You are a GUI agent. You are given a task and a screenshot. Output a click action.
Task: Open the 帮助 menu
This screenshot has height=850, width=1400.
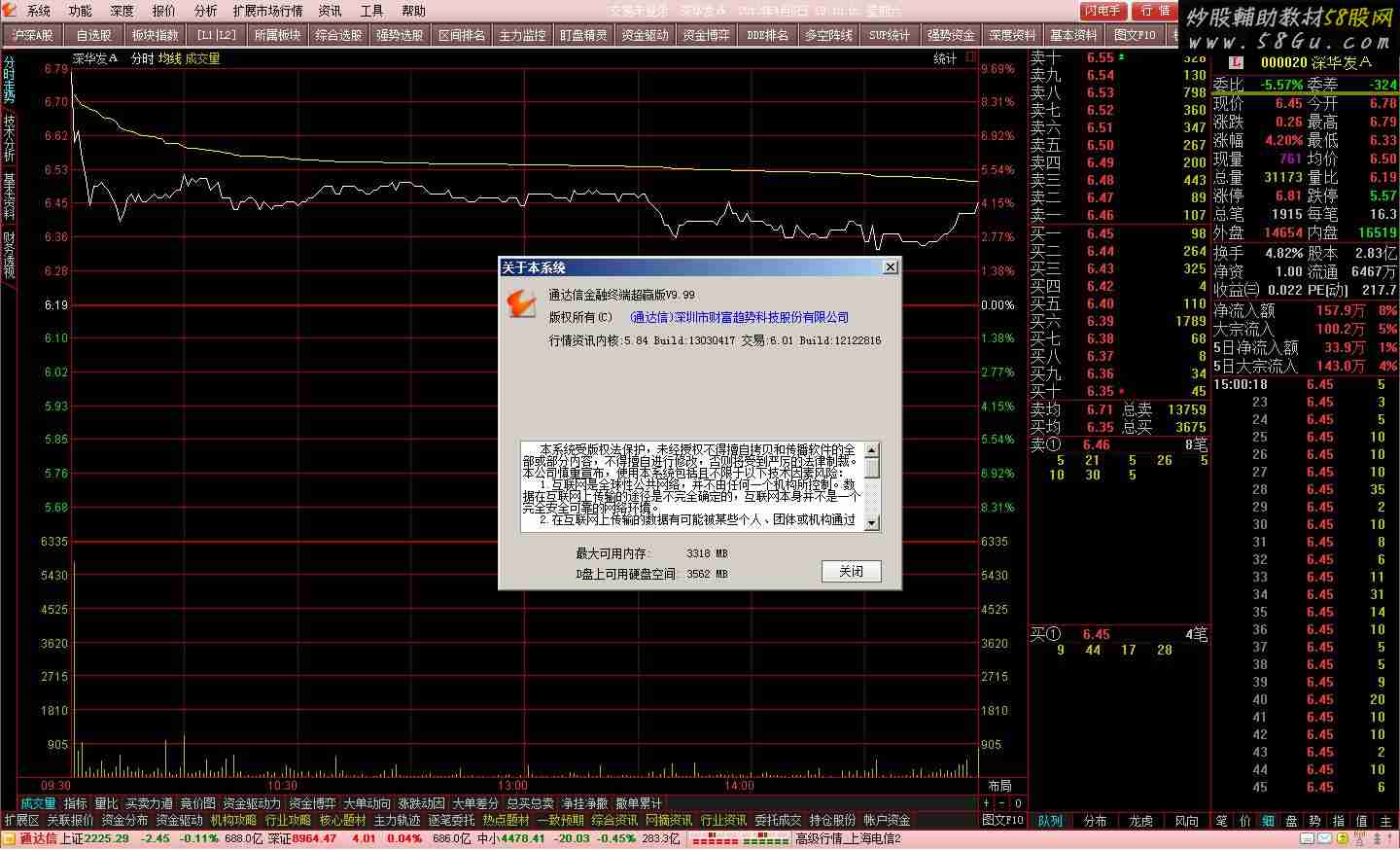[414, 11]
